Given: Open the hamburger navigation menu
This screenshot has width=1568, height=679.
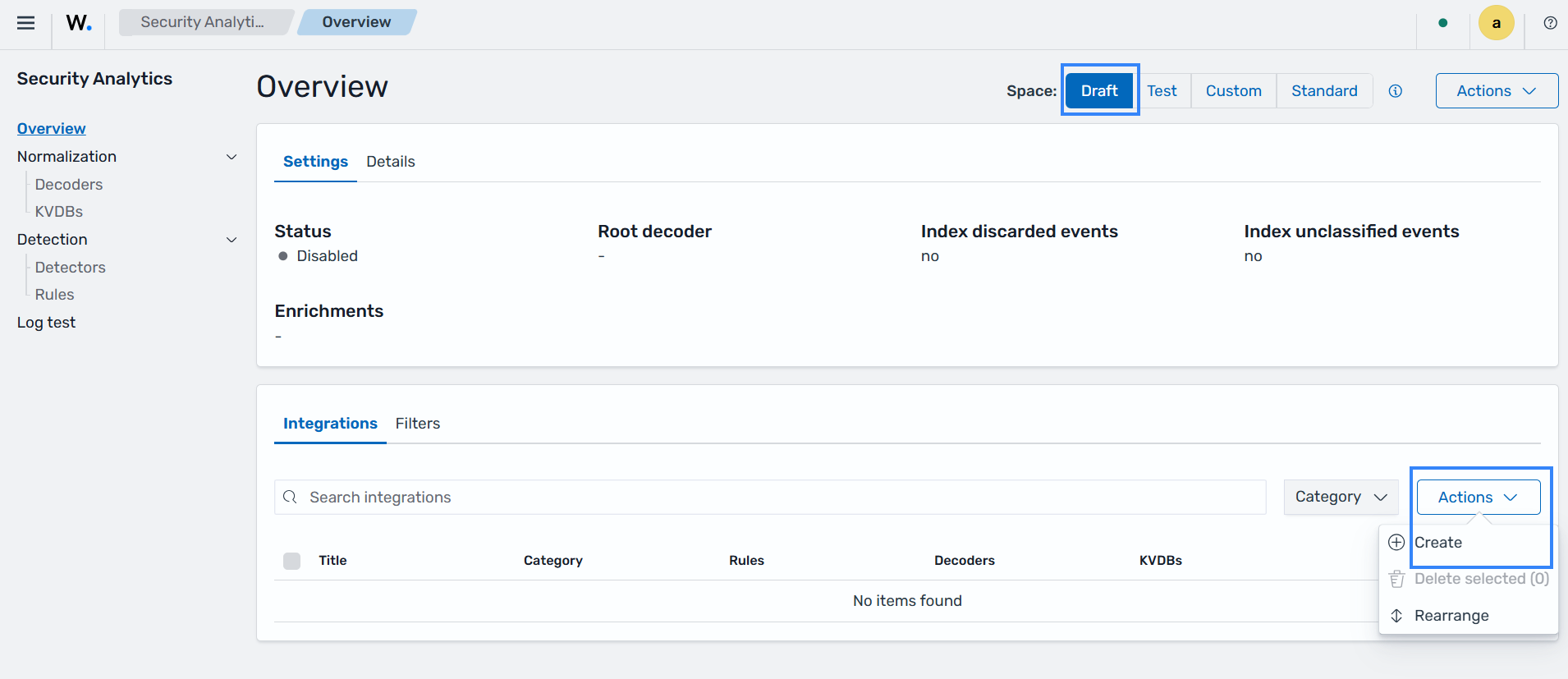Looking at the screenshot, I should tap(26, 23).
